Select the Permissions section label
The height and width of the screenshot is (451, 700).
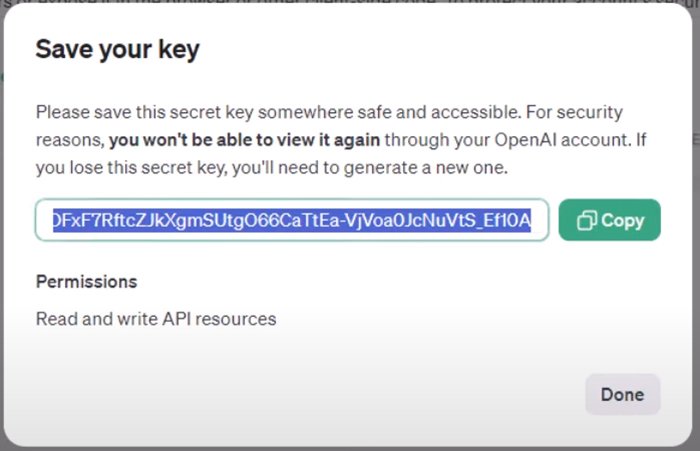click(87, 282)
